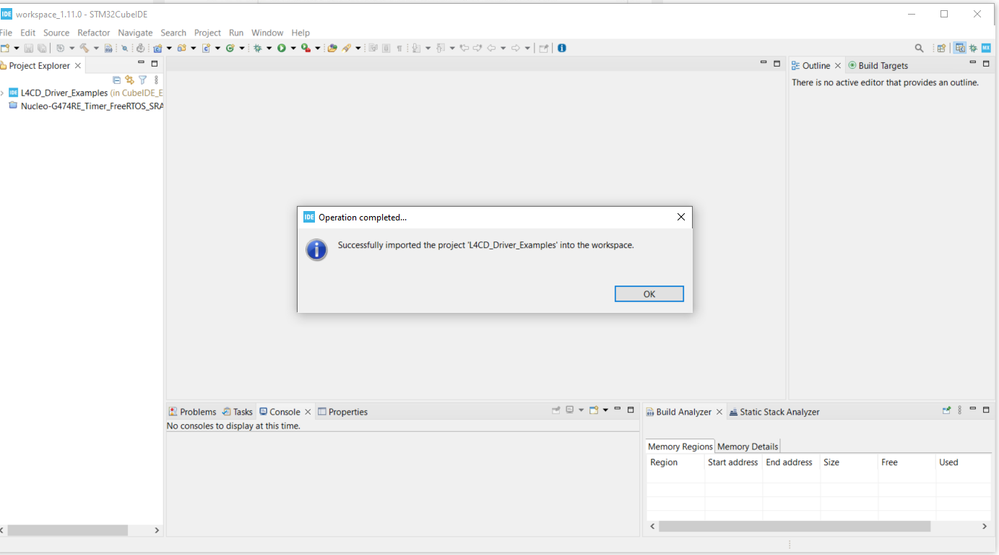Image resolution: width=999 pixels, height=555 pixels.
Task: Click the Region column header
Action: 675,462
